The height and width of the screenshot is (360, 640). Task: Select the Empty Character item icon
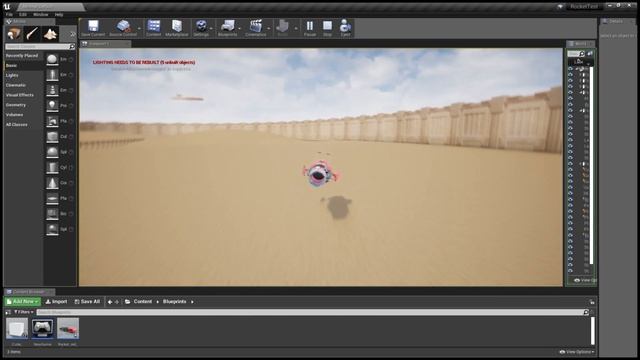point(52,75)
